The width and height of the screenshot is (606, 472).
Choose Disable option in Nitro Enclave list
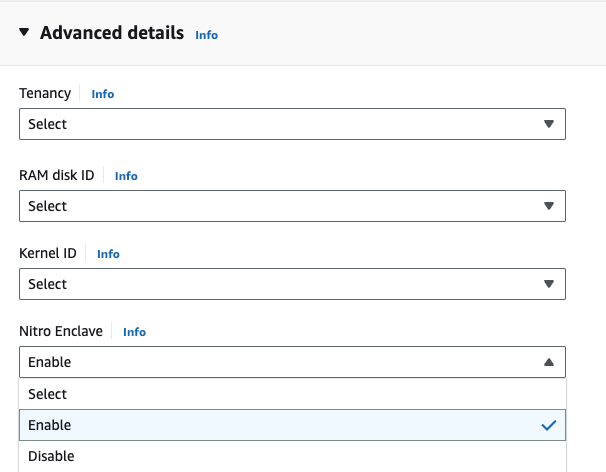[x=51, y=456]
